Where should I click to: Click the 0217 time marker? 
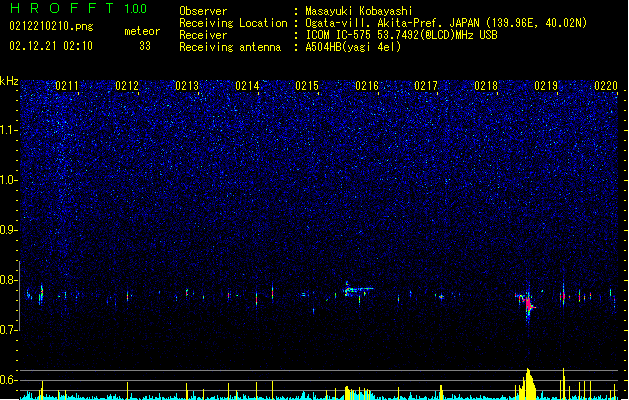tap(426, 86)
